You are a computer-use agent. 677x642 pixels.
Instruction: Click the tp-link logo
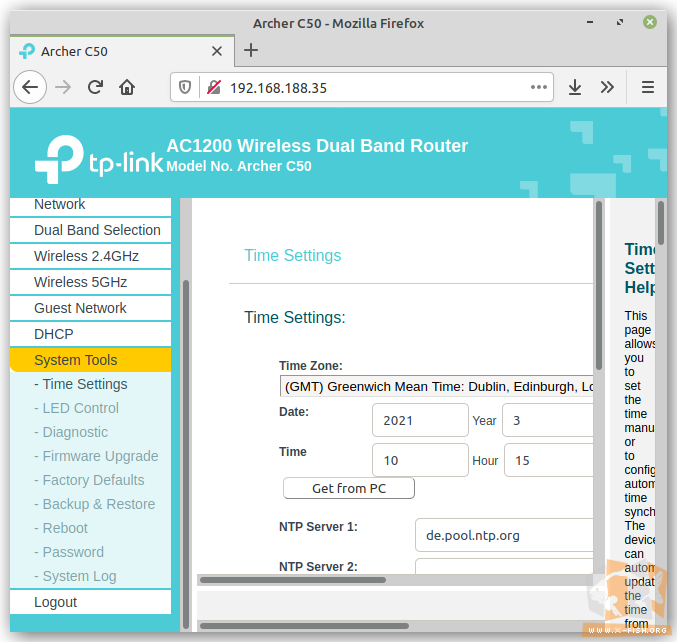tap(99, 159)
